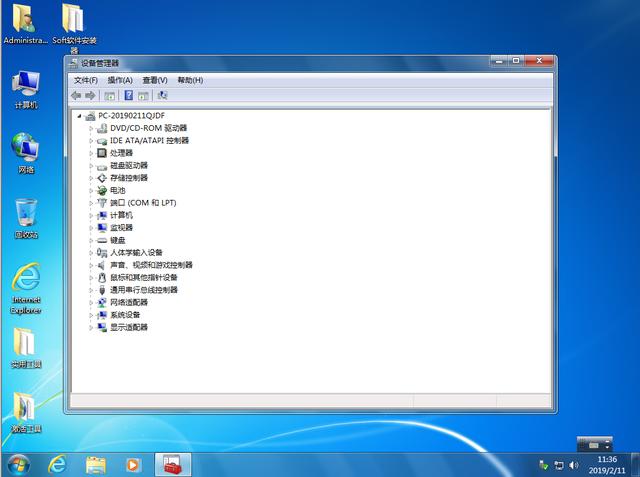
Task: Launch Media Player from the taskbar
Action: tap(133, 465)
